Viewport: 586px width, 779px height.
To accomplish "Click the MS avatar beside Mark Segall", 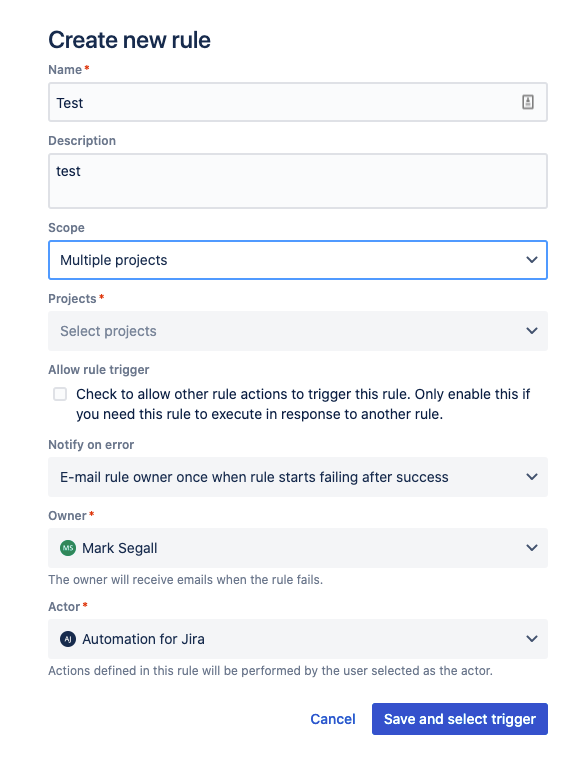I will coord(68,548).
